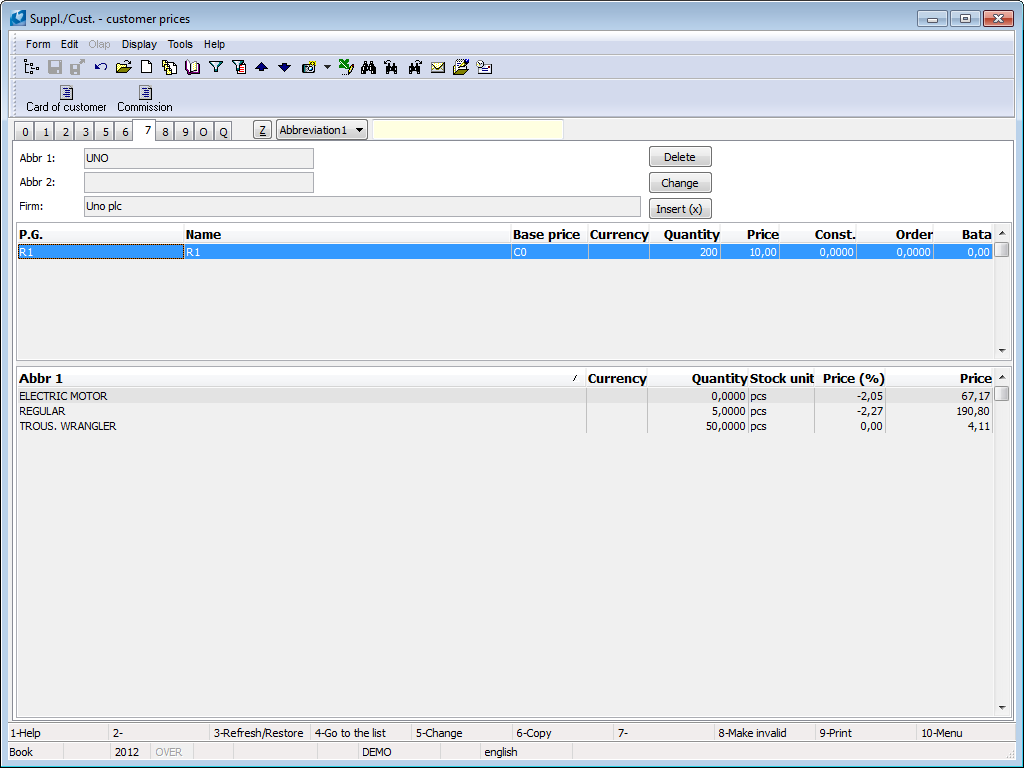Click the Firm field containing Uno plc
Viewport: 1024px width, 768px height.
click(x=362, y=206)
